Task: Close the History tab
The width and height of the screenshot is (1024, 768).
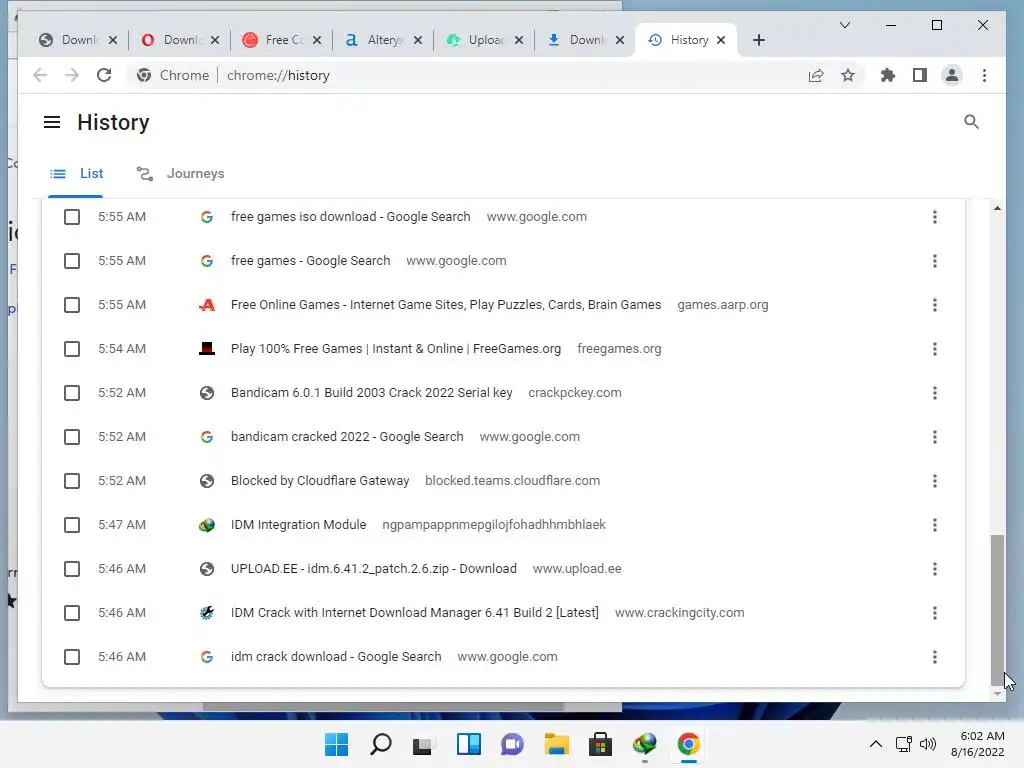Action: pyautogui.click(x=721, y=40)
